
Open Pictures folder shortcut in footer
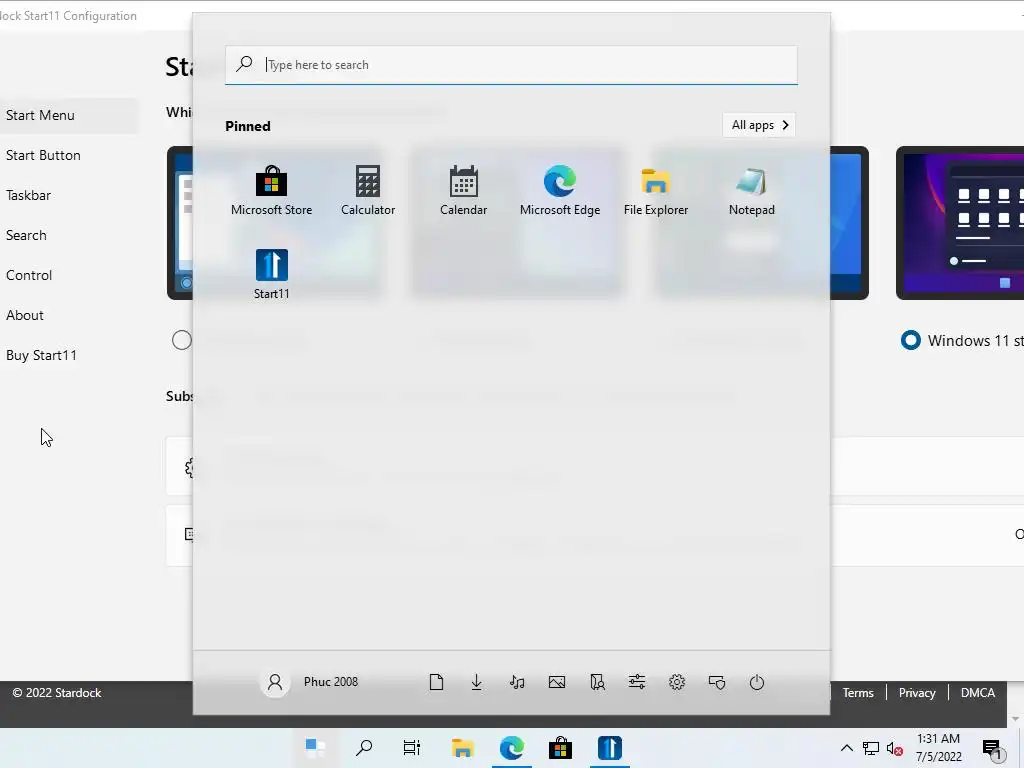click(557, 682)
